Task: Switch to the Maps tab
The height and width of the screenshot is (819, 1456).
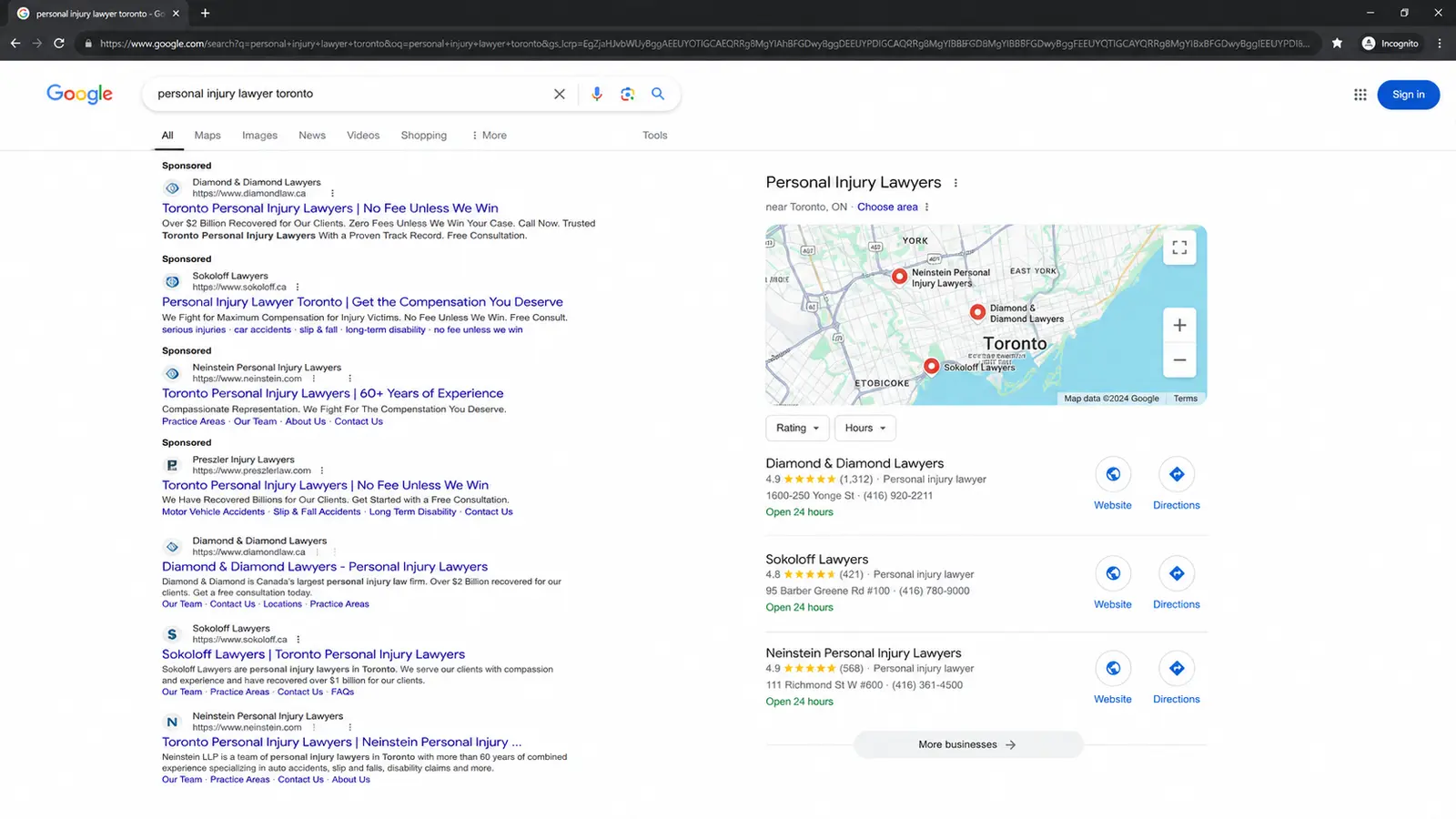Action: pos(207,136)
